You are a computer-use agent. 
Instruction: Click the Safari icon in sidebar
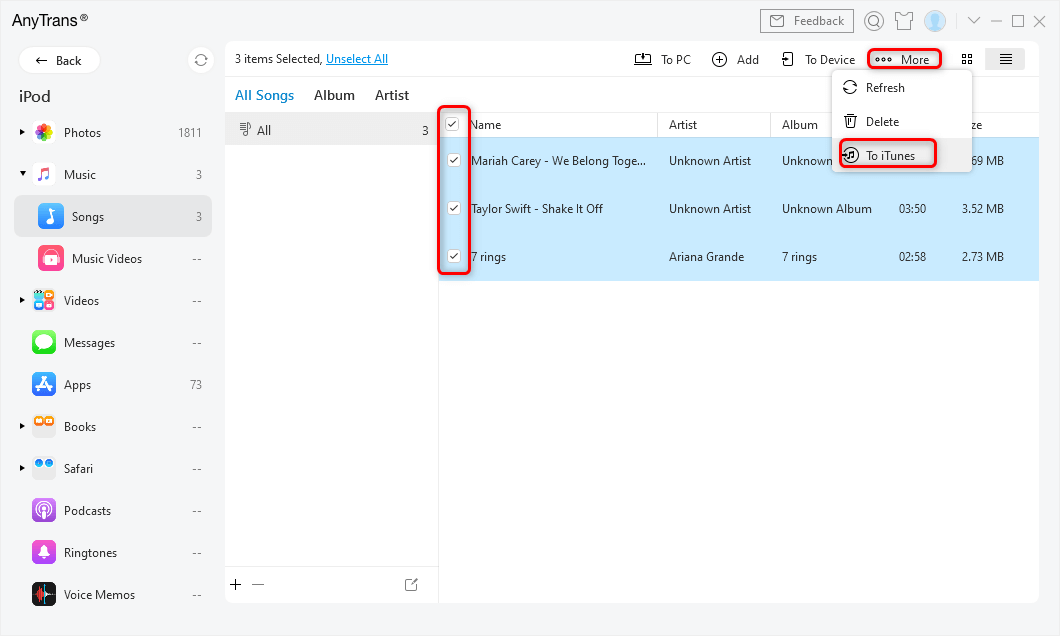[x=44, y=468]
